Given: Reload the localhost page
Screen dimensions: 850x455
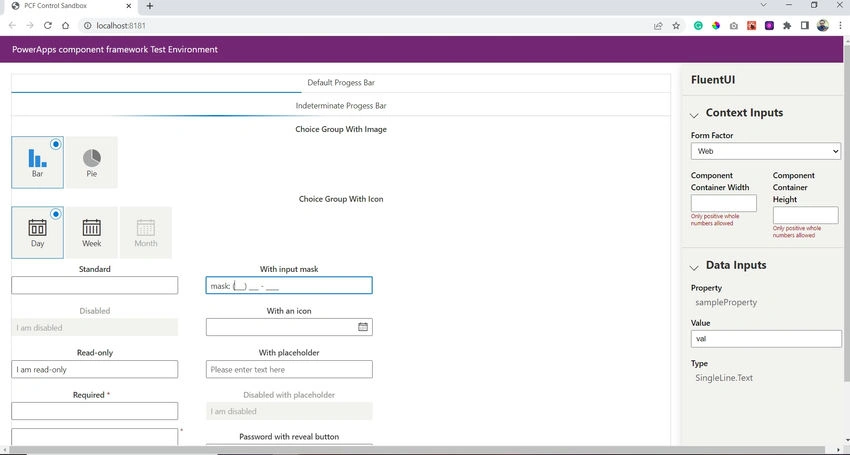Looking at the screenshot, I should click(x=48, y=25).
